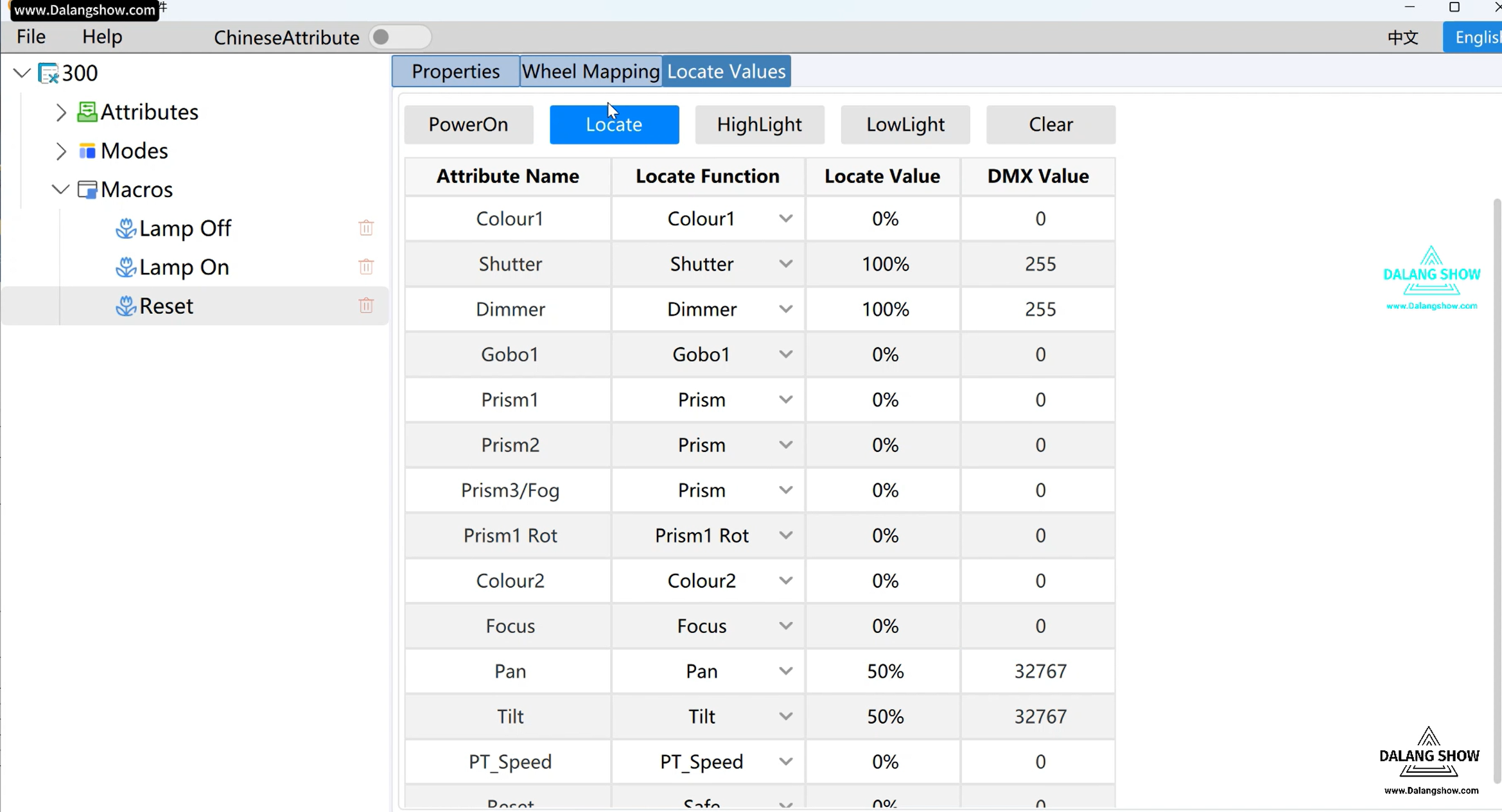Switch to the Wheel Mapping tab
This screenshot has width=1502, height=812.
[x=590, y=71]
